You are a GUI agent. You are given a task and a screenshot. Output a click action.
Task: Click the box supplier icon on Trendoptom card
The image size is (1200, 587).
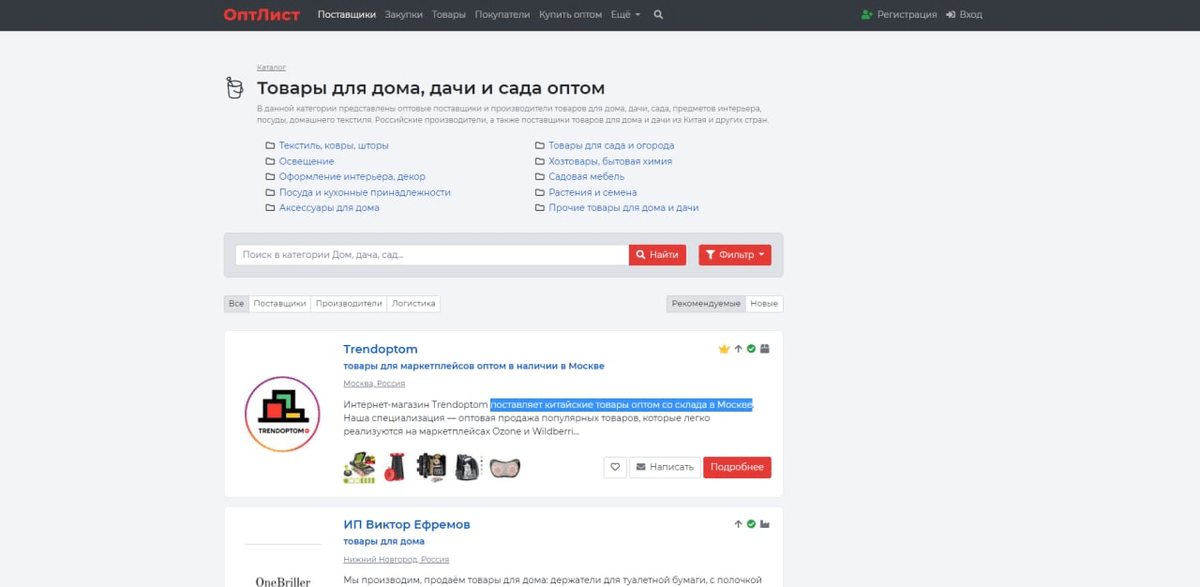765,349
